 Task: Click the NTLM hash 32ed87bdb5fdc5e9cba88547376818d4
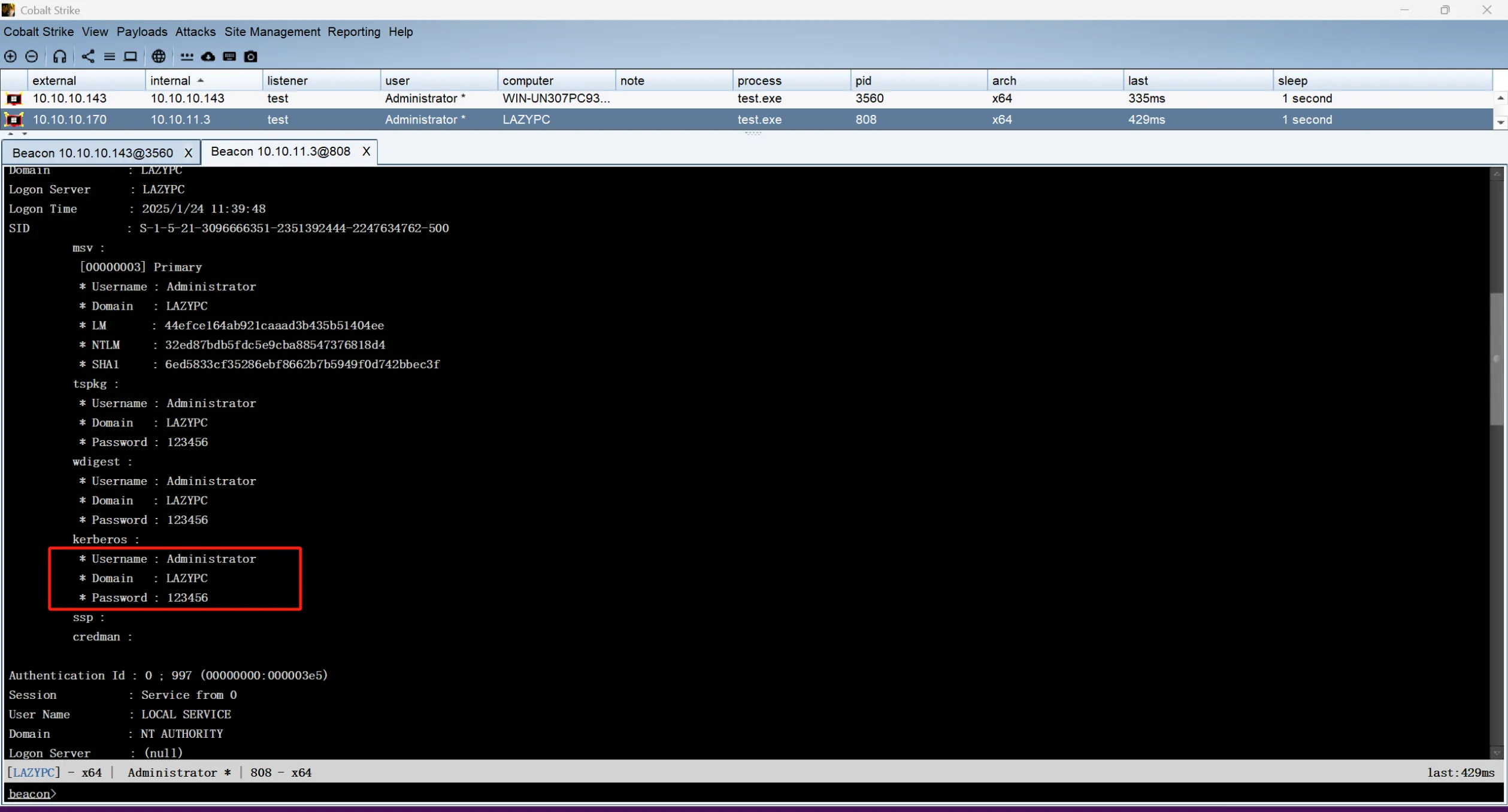[x=275, y=345]
